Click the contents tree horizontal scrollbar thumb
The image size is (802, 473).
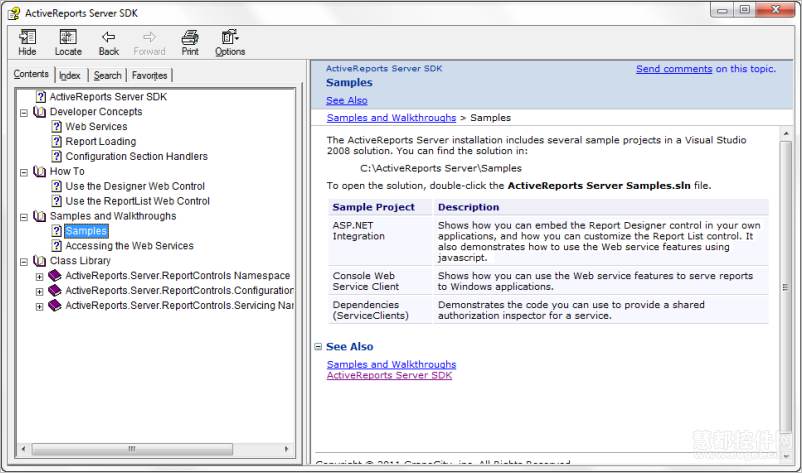(x=132, y=449)
